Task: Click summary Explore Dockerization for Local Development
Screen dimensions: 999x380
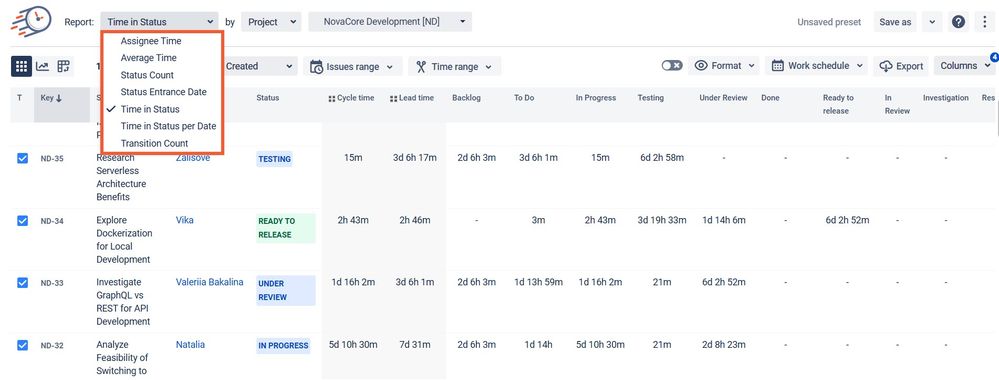Action: (124, 240)
